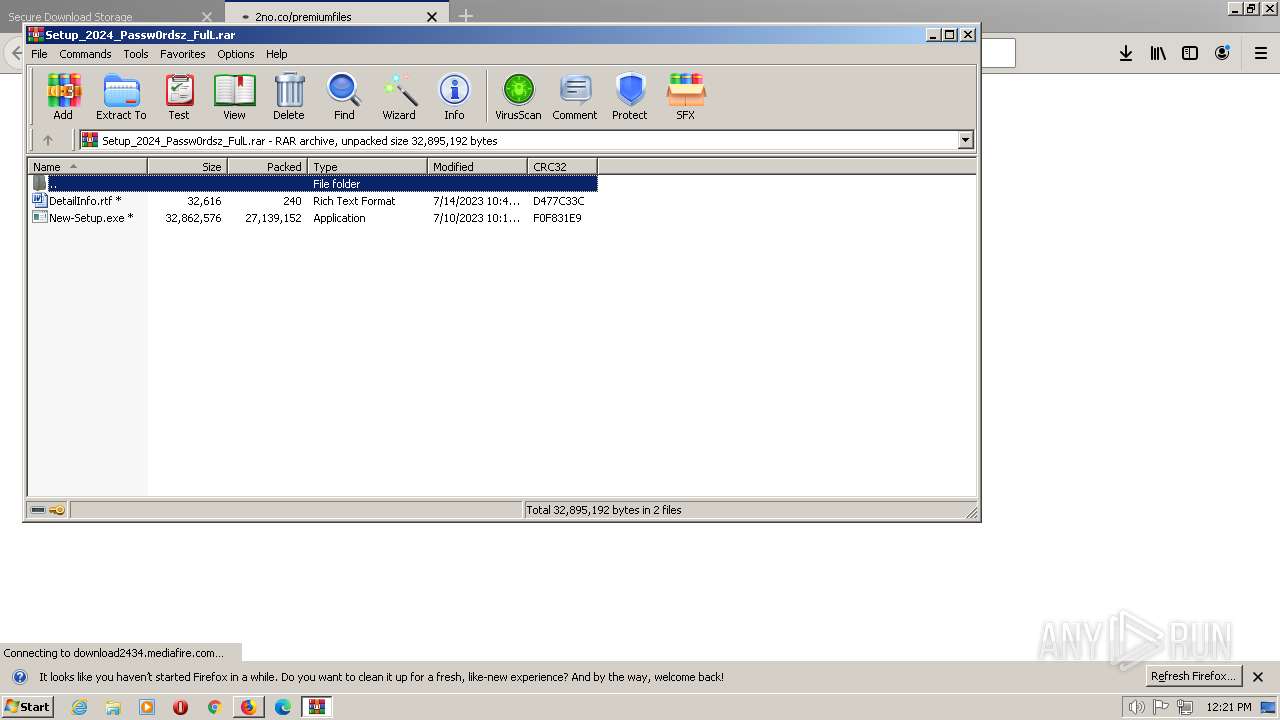Click the drive icon in WinRAR status bar
1280x720 pixels.
[38, 510]
